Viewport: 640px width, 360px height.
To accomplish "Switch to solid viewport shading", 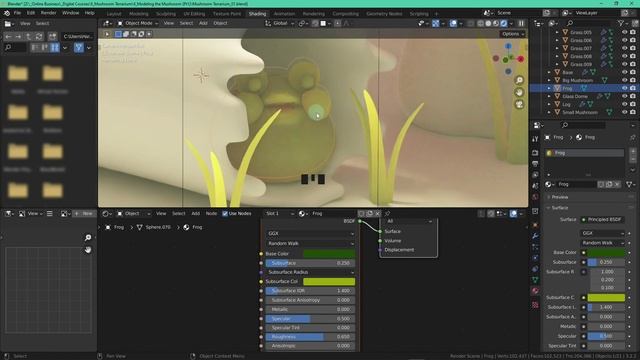I will point(488,23).
